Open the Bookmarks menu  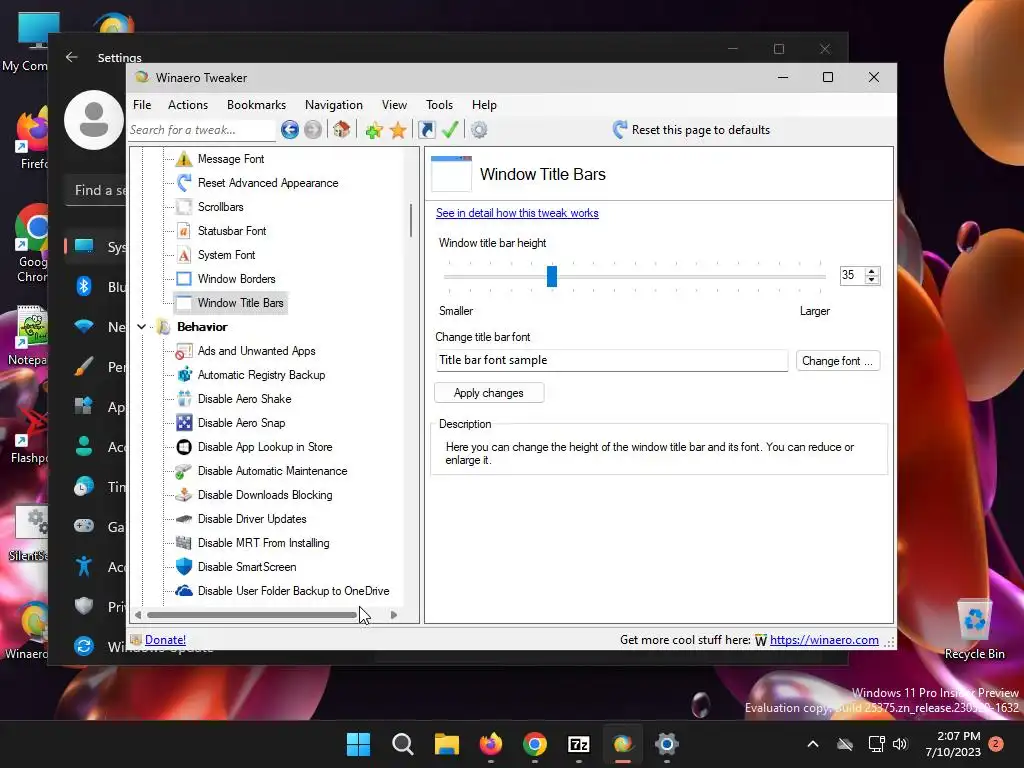(x=256, y=104)
